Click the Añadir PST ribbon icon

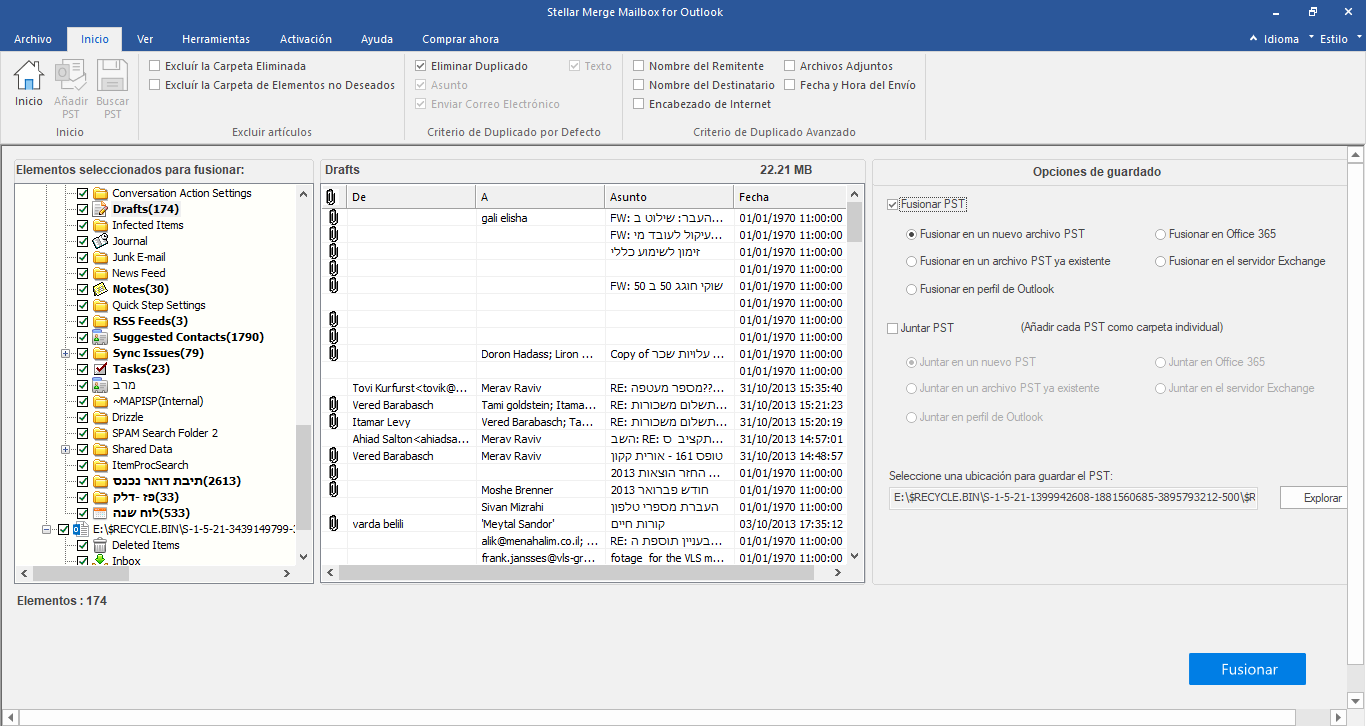coord(71,76)
